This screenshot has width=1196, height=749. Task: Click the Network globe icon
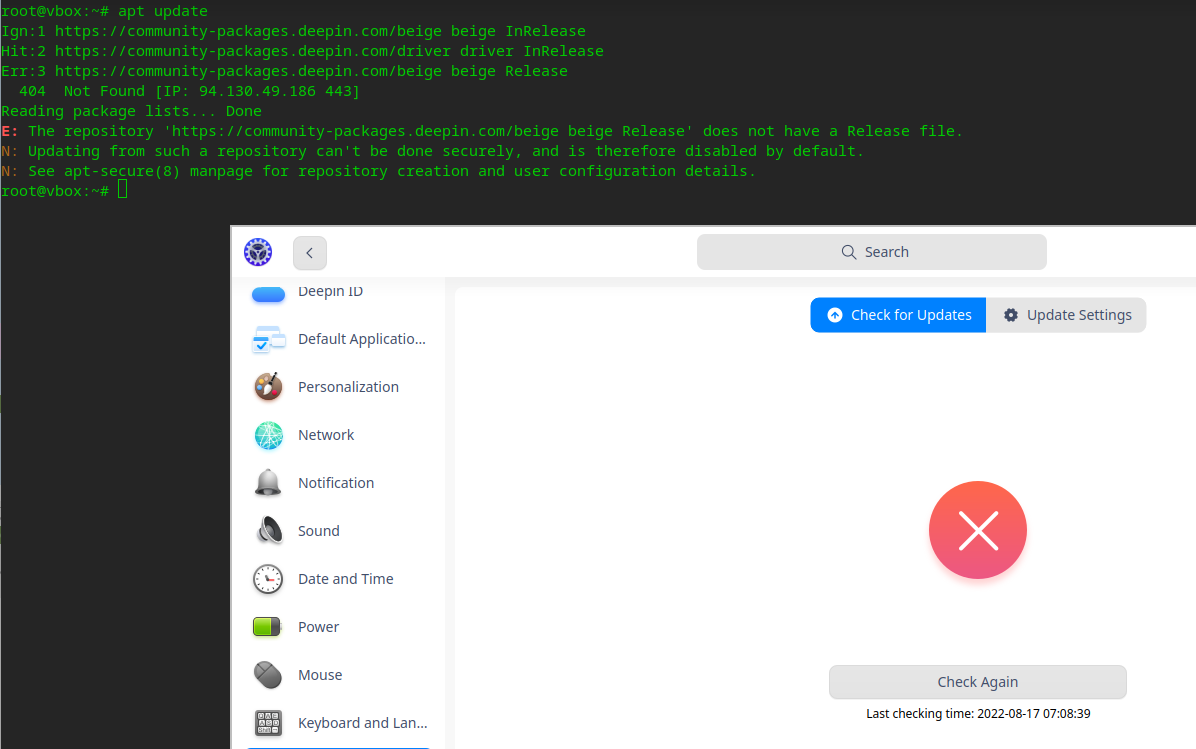tap(268, 435)
